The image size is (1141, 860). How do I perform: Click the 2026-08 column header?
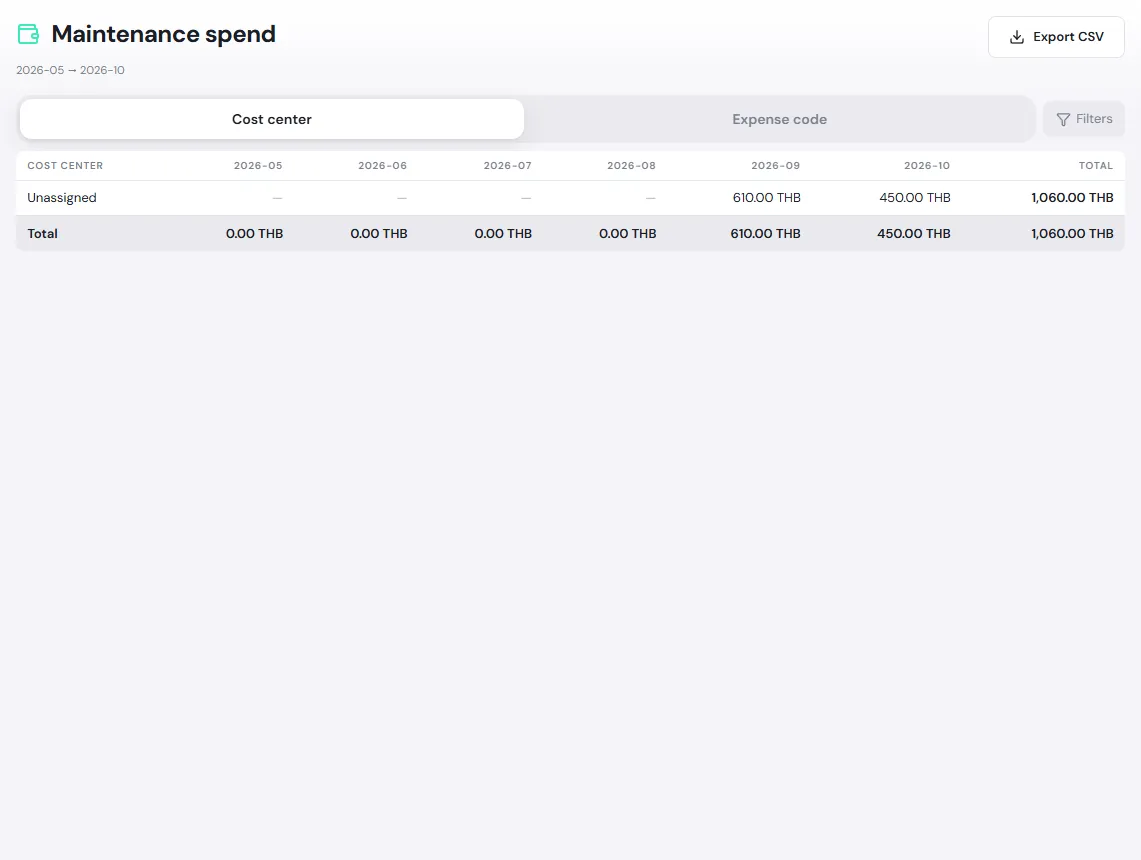(x=631, y=166)
